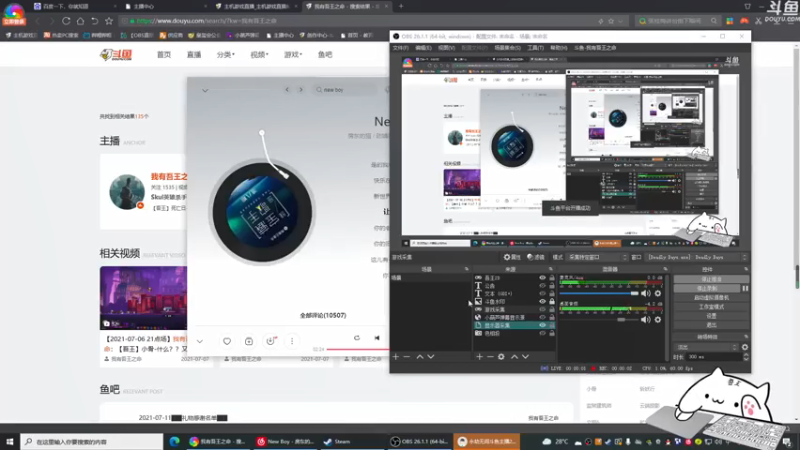Screen dimensions: 800x450
Task: Go back using the browser back arrow
Action: 37,21
